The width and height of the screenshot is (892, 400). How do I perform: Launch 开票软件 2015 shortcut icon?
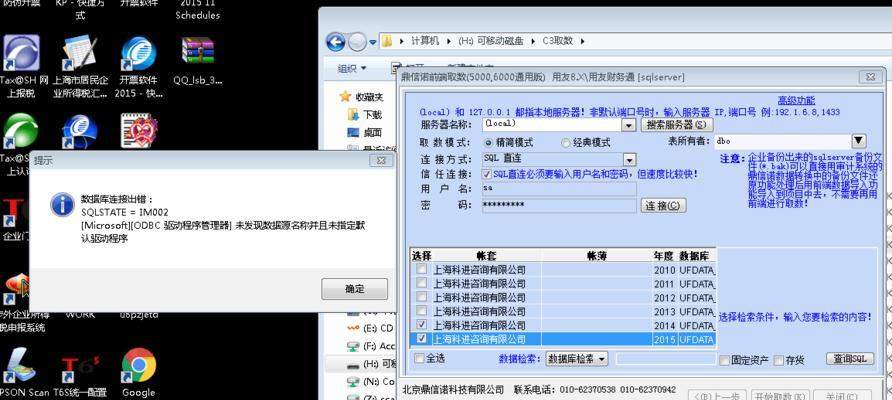click(138, 53)
